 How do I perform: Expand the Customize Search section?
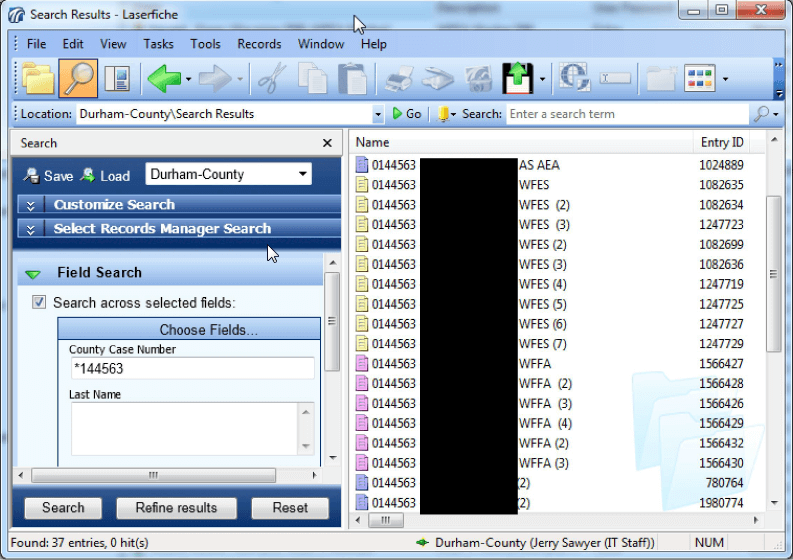tap(179, 204)
